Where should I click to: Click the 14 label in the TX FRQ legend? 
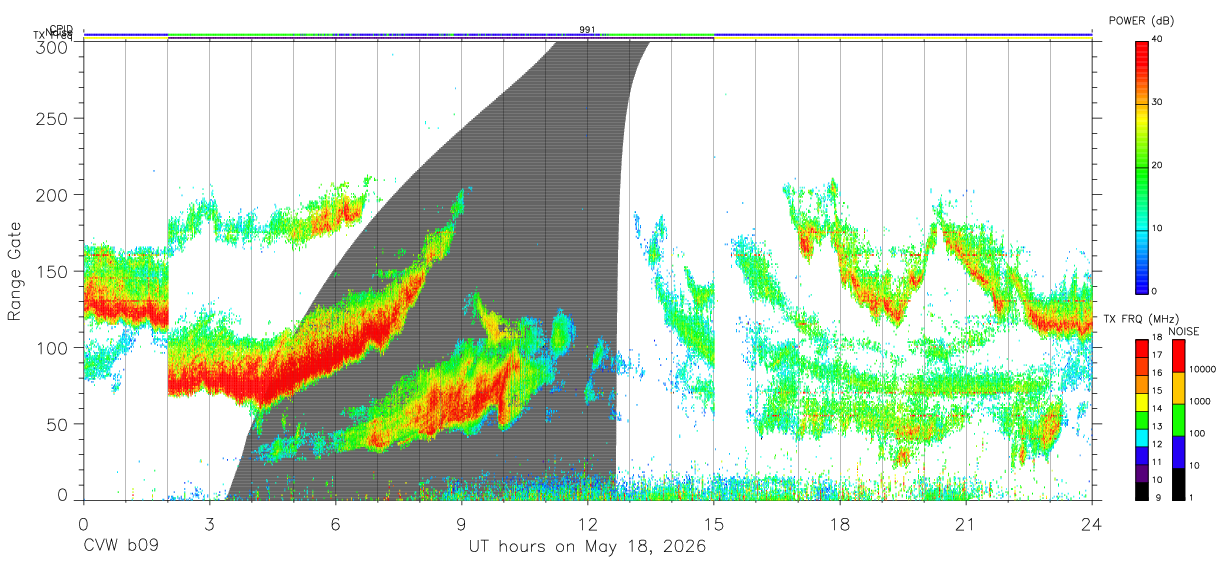coord(1156,409)
